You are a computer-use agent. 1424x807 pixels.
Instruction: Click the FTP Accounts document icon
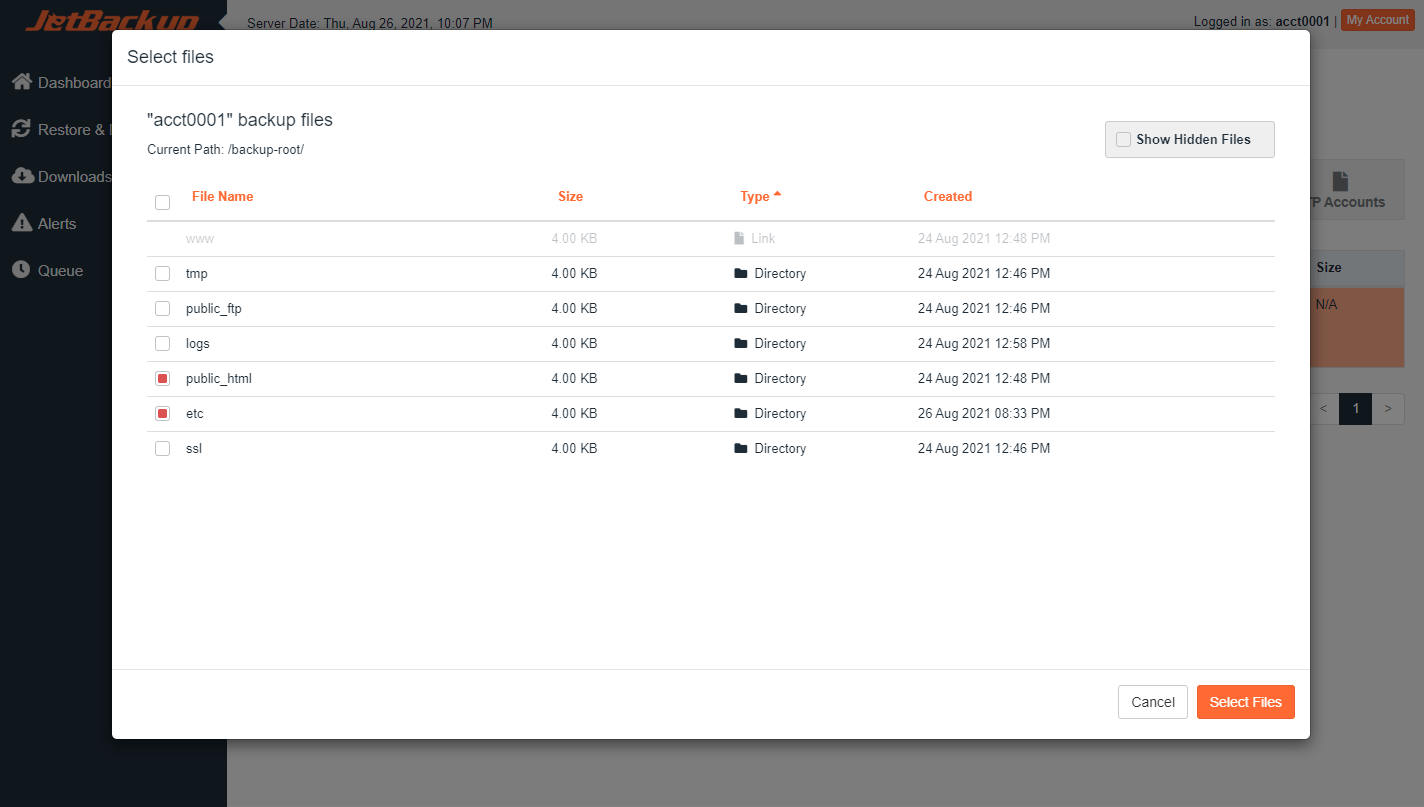tap(1339, 183)
